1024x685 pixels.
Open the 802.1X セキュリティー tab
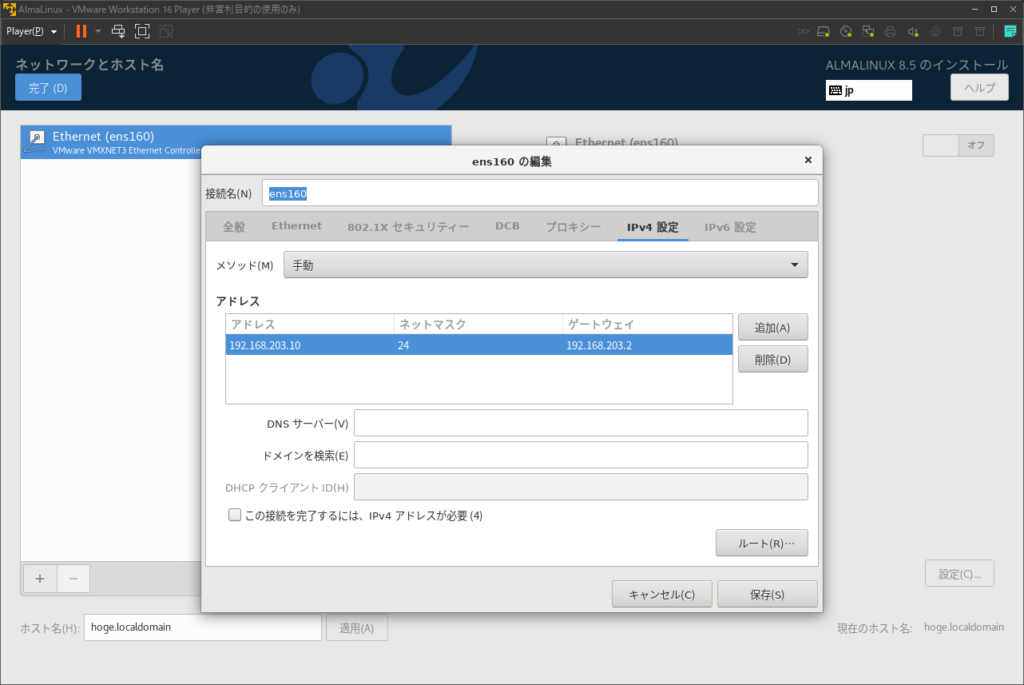[408, 227]
